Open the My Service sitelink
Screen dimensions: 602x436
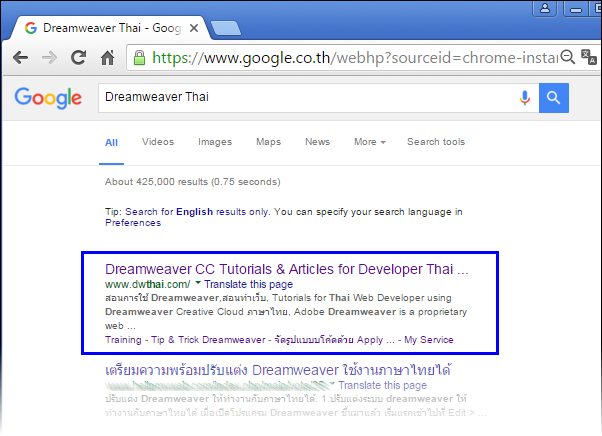pos(429,340)
